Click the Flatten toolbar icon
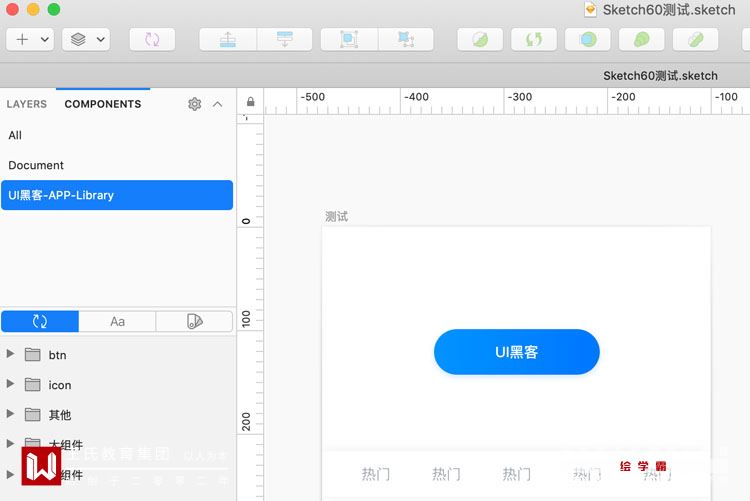Image resolution: width=750 pixels, height=501 pixels. click(x=695, y=39)
